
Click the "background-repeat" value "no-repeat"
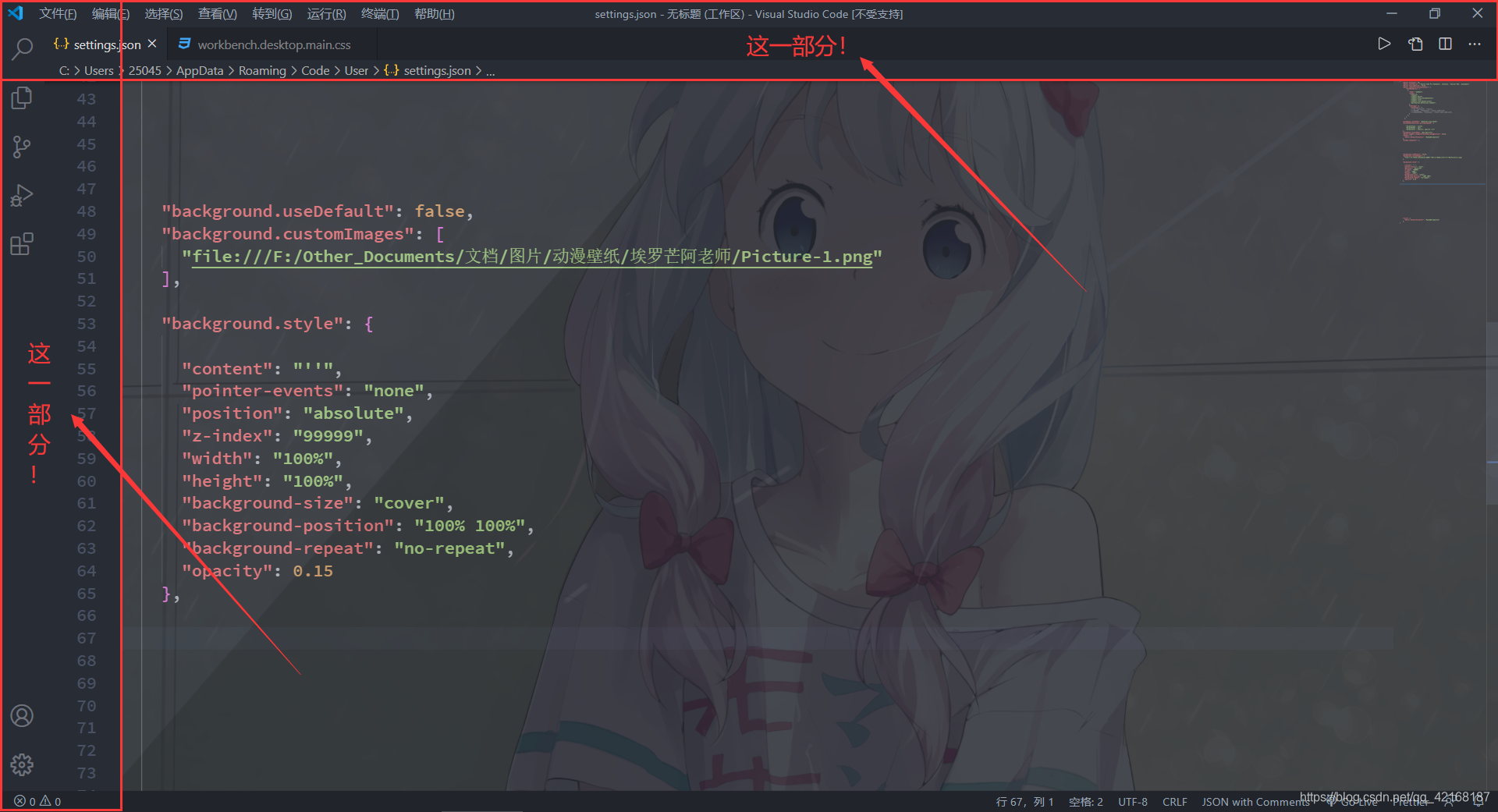coord(449,548)
